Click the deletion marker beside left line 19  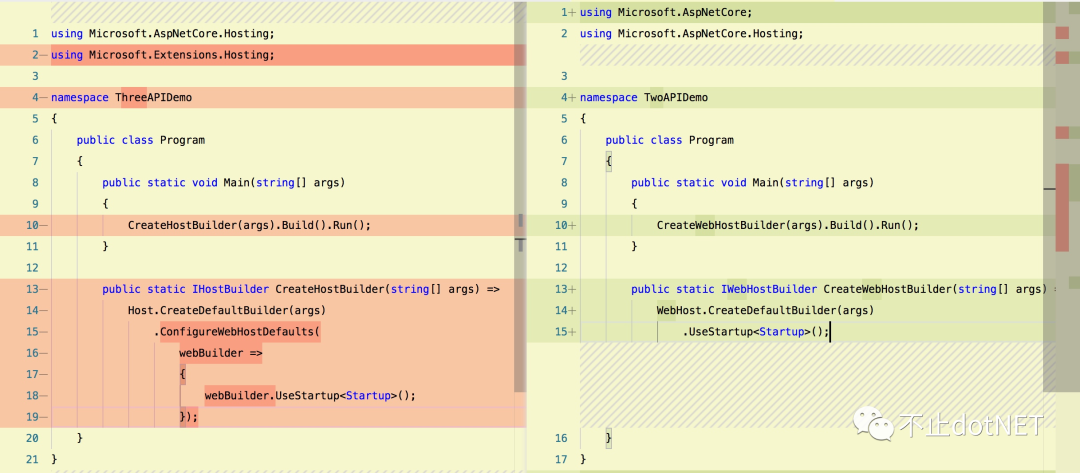pos(44,417)
